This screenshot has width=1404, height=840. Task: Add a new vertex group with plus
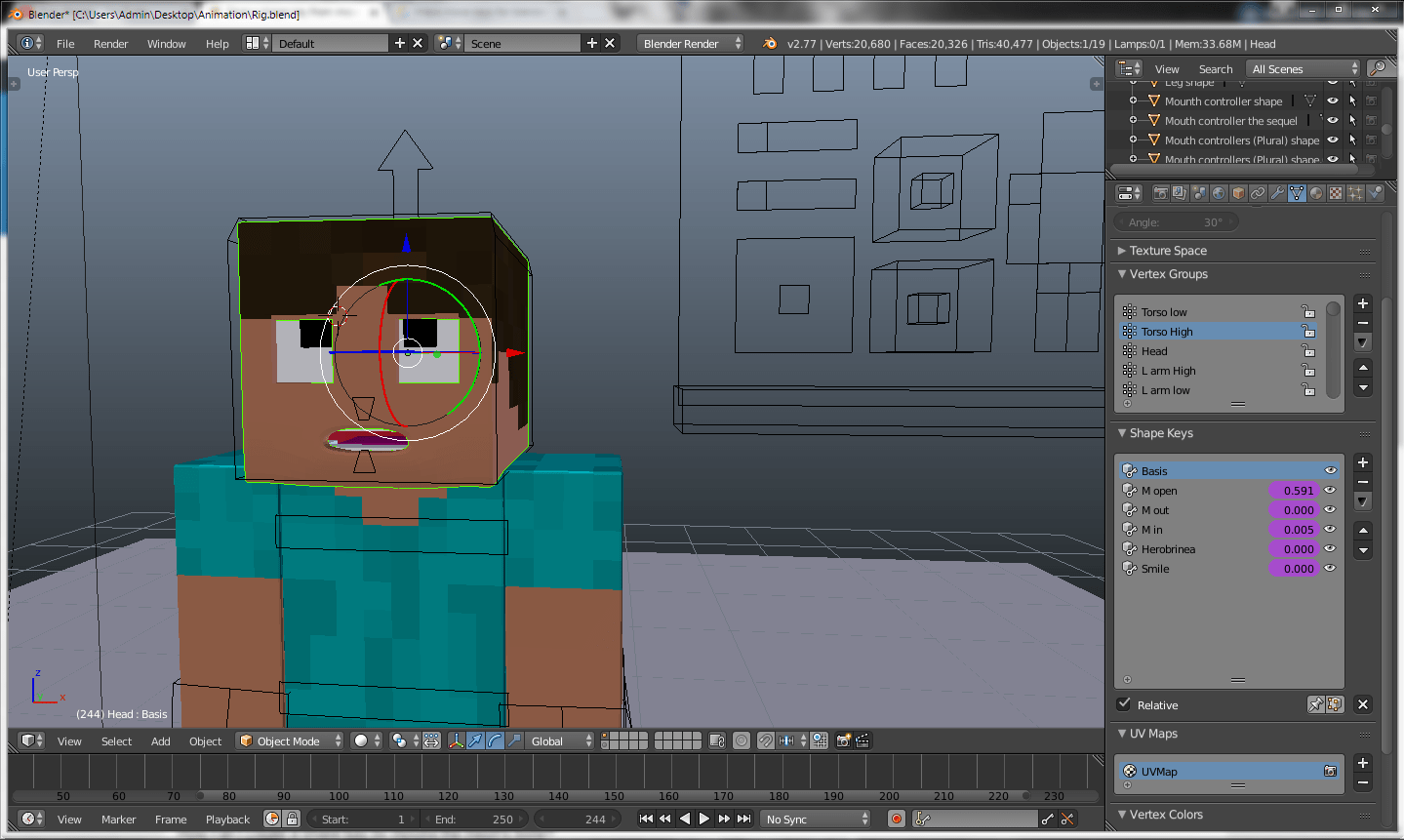pyautogui.click(x=1363, y=303)
